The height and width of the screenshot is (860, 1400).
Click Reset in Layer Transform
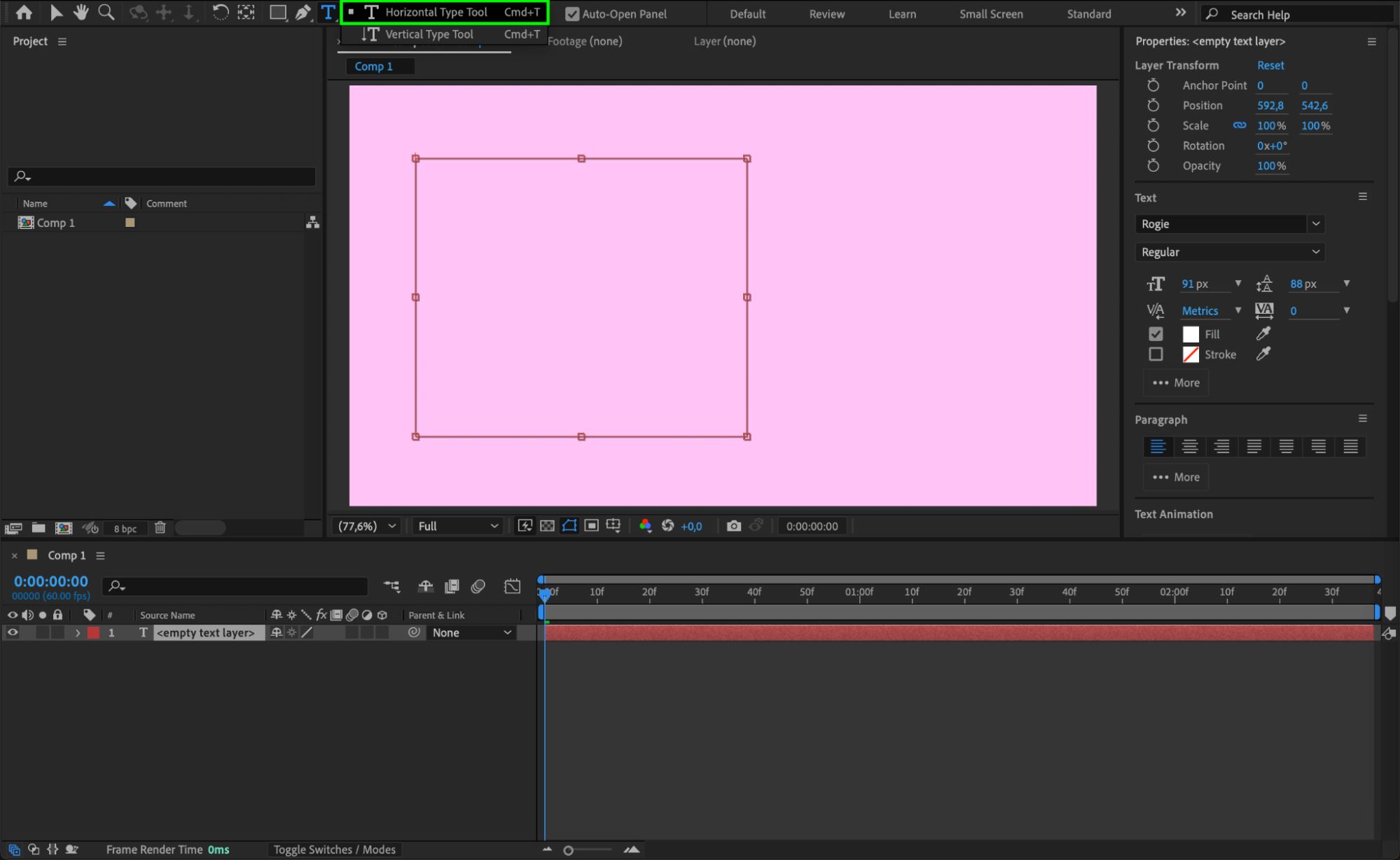point(1270,65)
